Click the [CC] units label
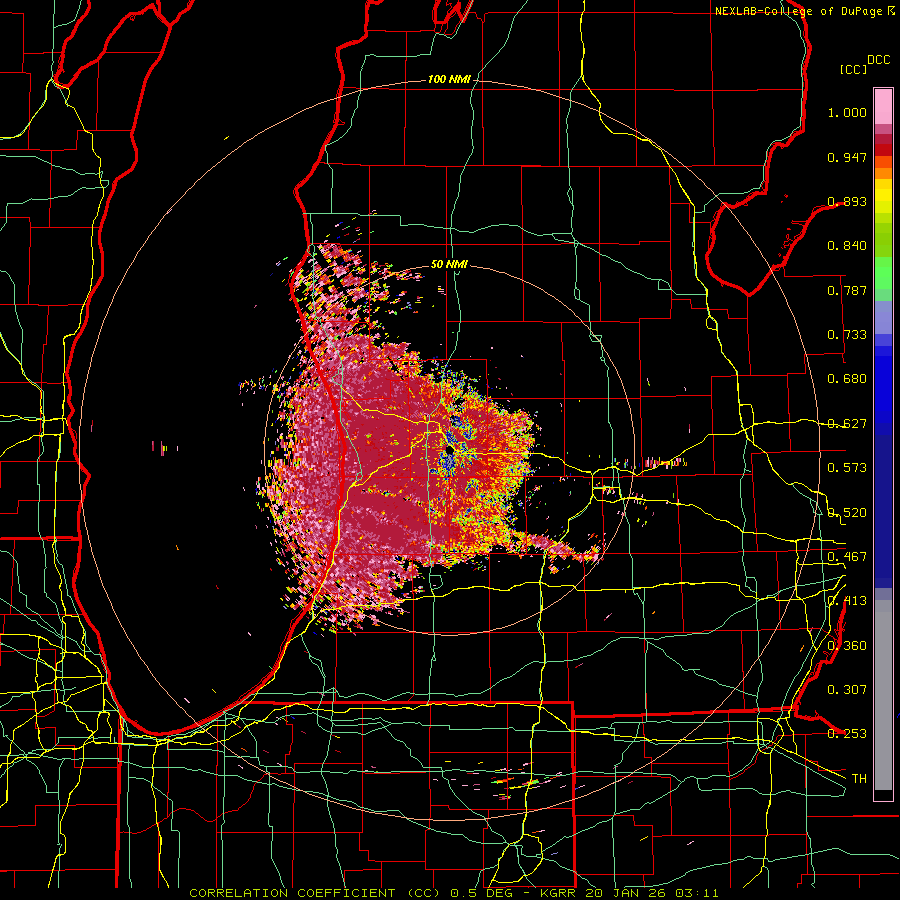Image resolution: width=900 pixels, height=900 pixels. 854,69
